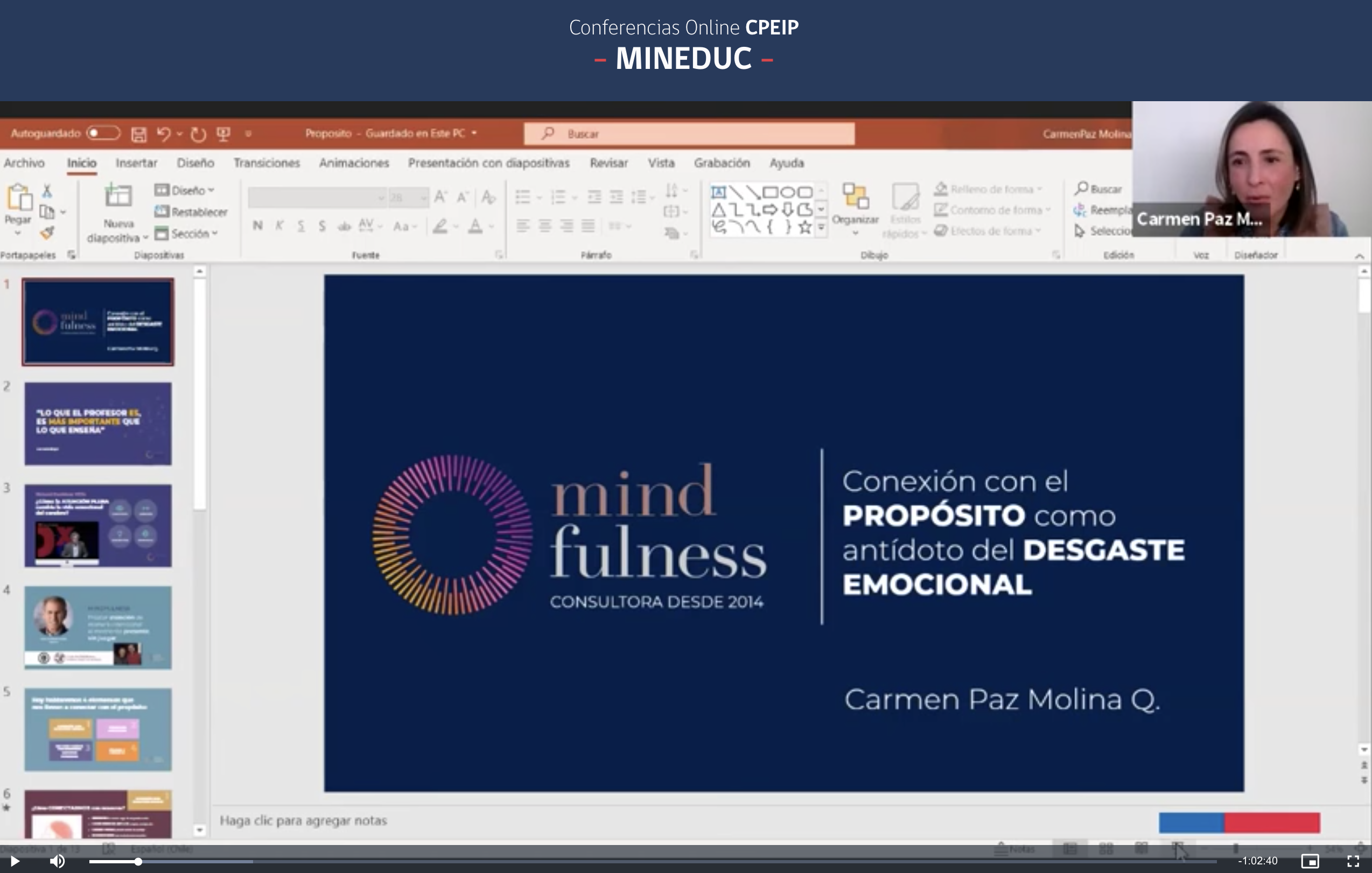Toggle italic K formatting

[x=279, y=226]
